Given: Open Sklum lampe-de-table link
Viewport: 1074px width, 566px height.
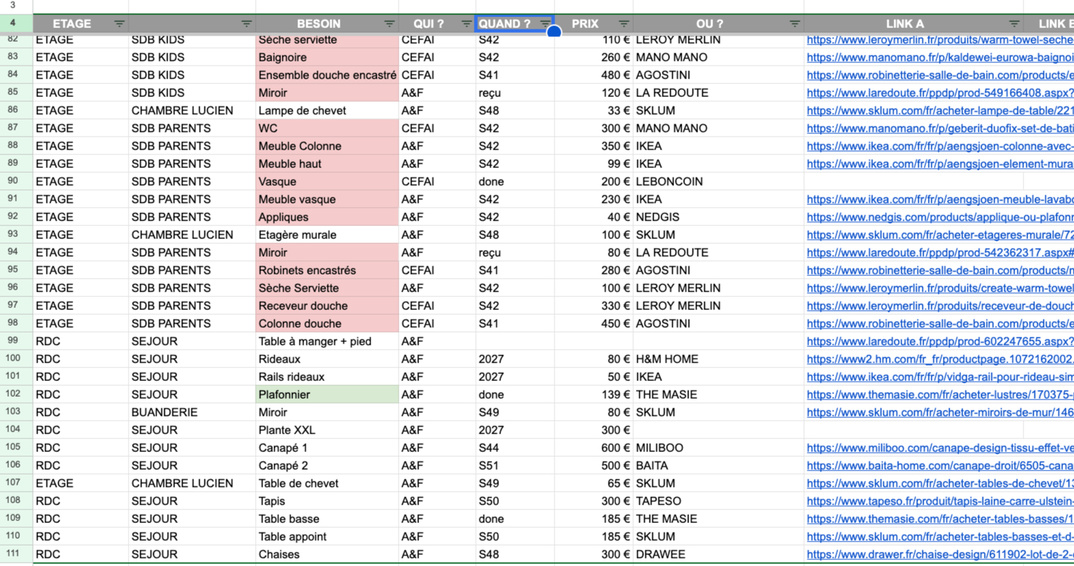Looking at the screenshot, I should click(940, 111).
